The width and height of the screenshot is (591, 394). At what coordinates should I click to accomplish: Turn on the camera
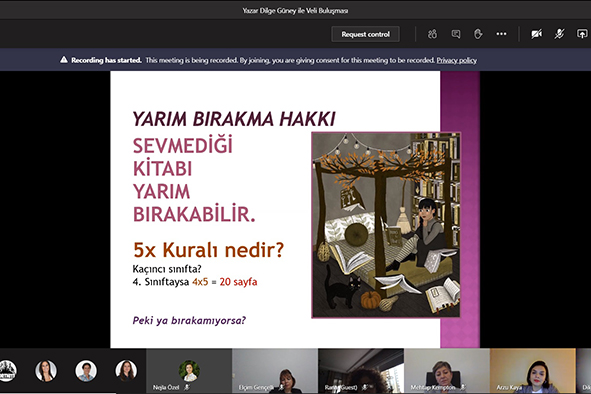[x=536, y=34]
